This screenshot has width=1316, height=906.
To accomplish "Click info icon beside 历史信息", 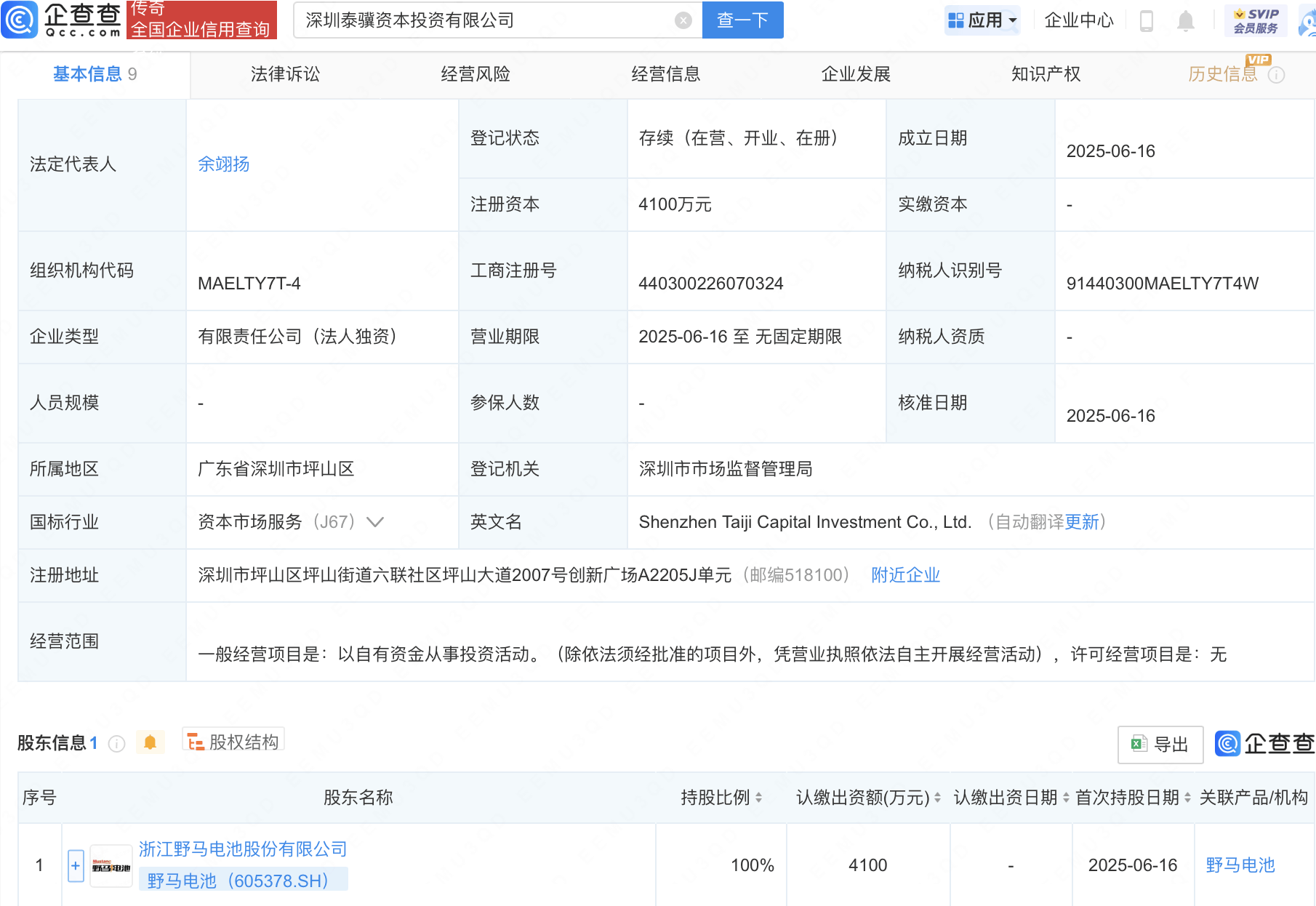I will 1277,75.
